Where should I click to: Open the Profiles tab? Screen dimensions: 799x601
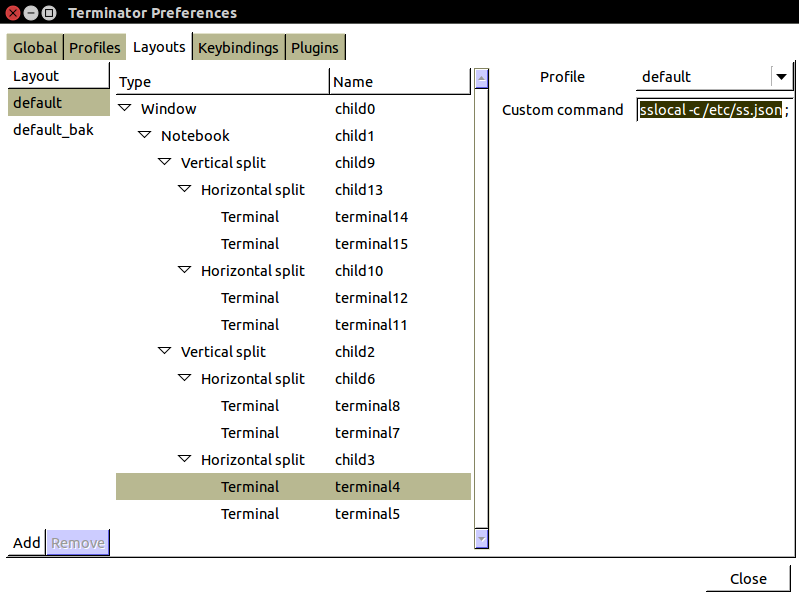(95, 47)
